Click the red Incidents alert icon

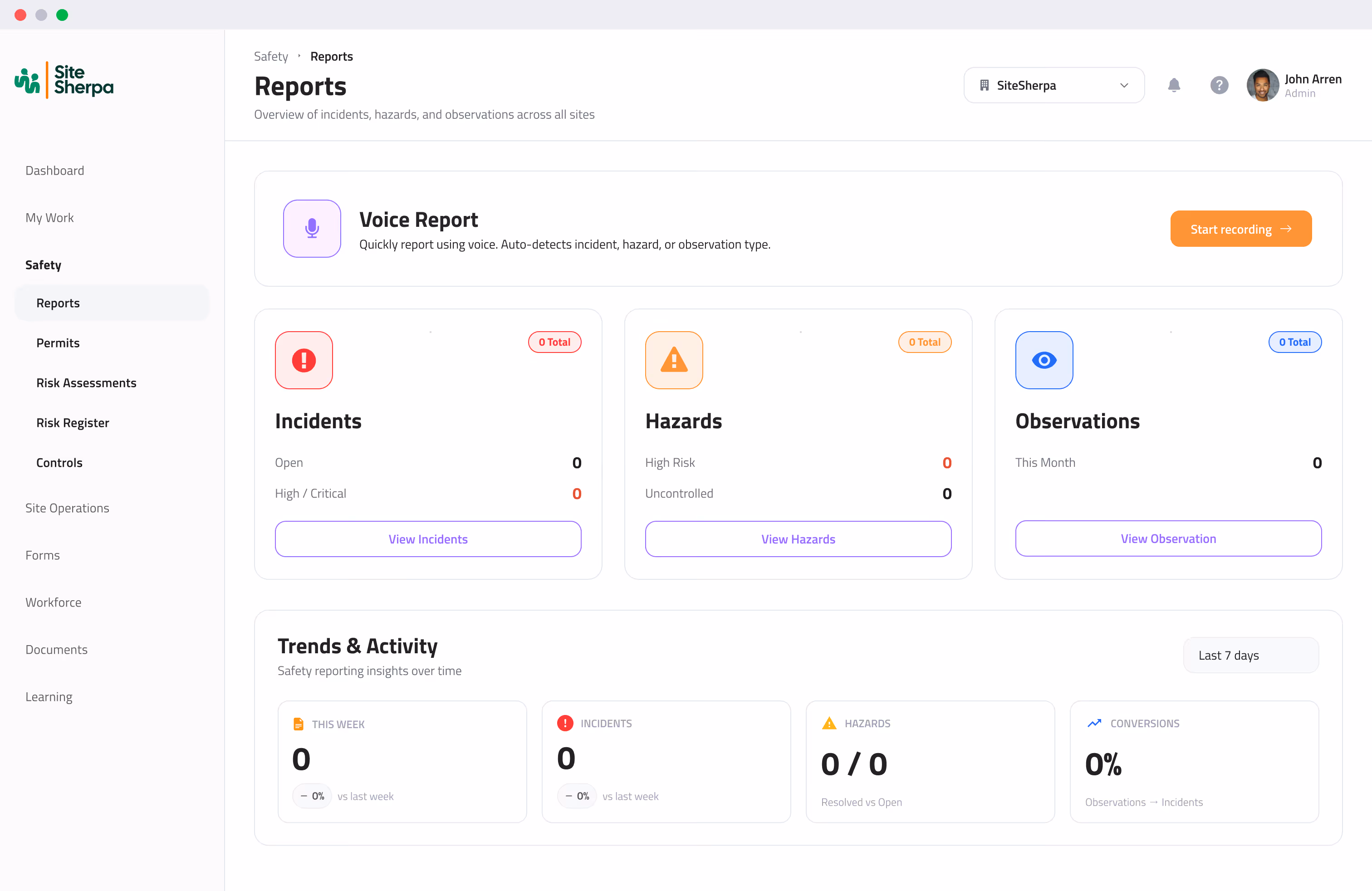click(x=304, y=360)
